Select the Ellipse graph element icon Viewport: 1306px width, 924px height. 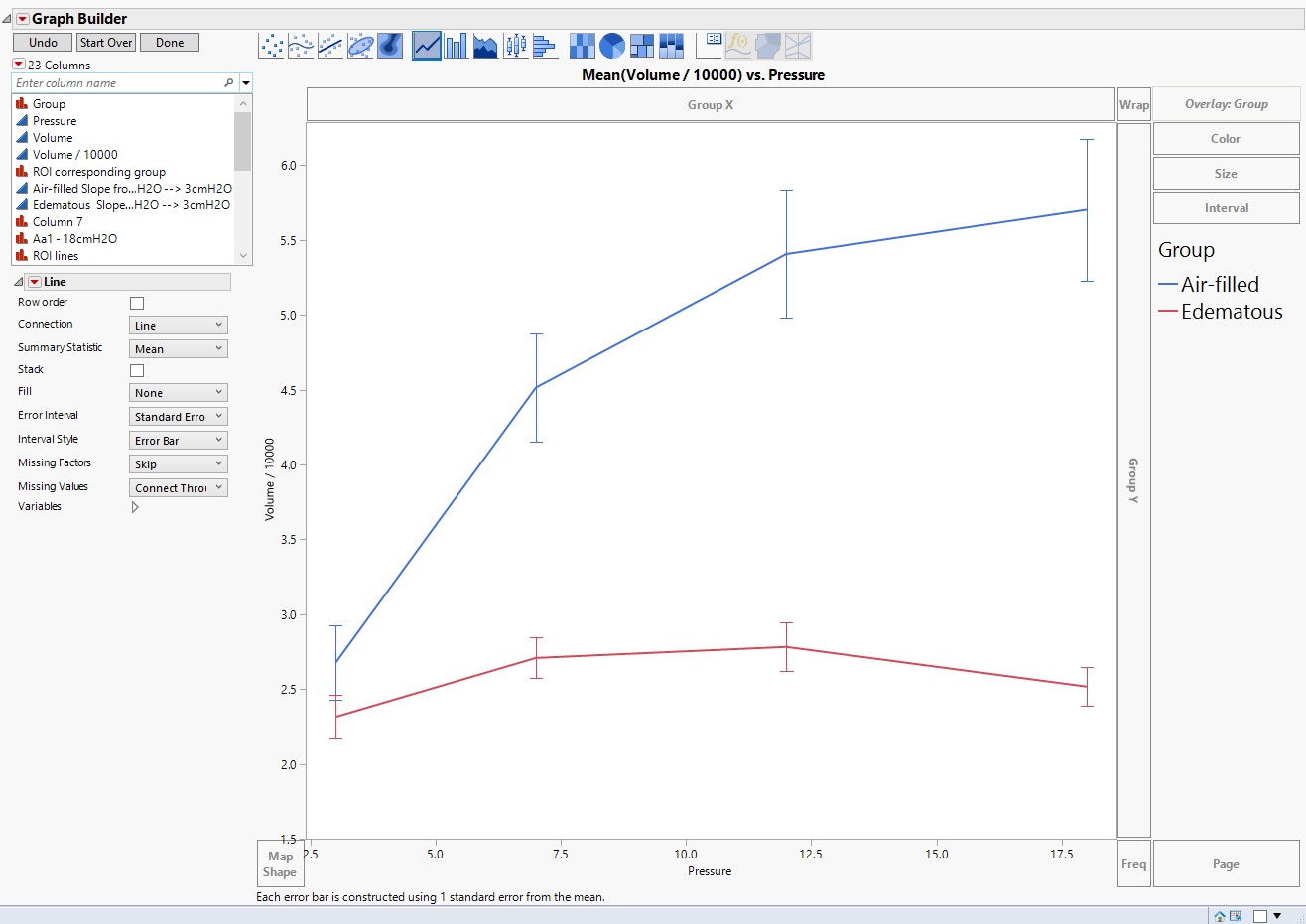click(360, 46)
